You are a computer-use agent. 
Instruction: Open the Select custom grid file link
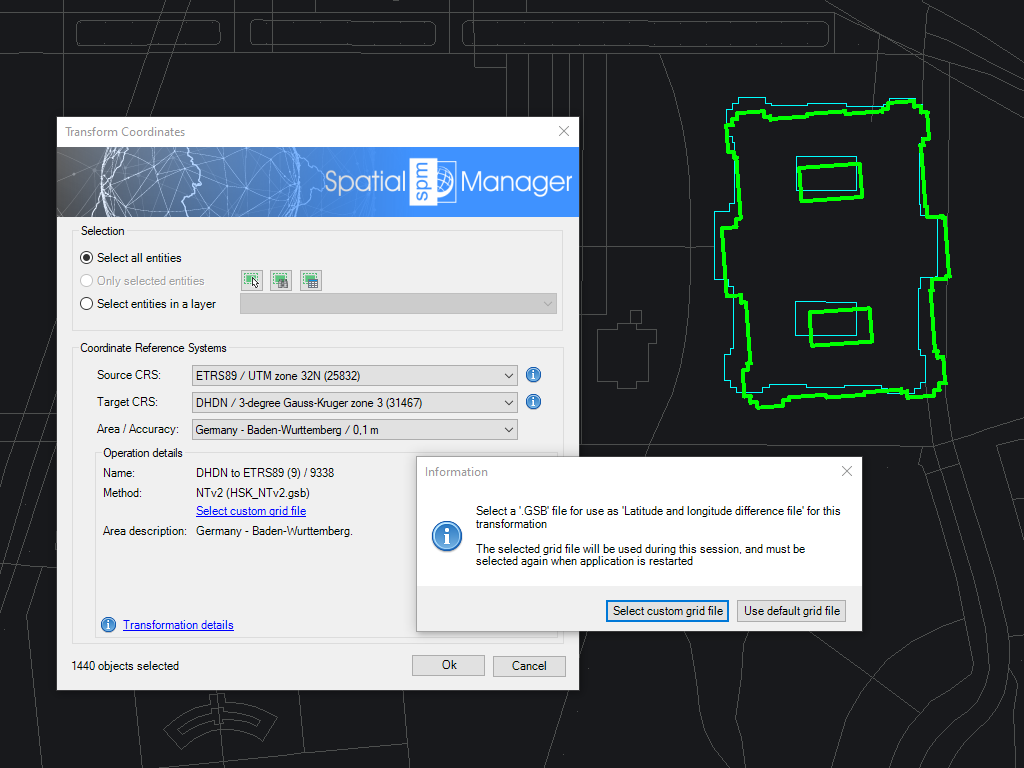[251, 511]
